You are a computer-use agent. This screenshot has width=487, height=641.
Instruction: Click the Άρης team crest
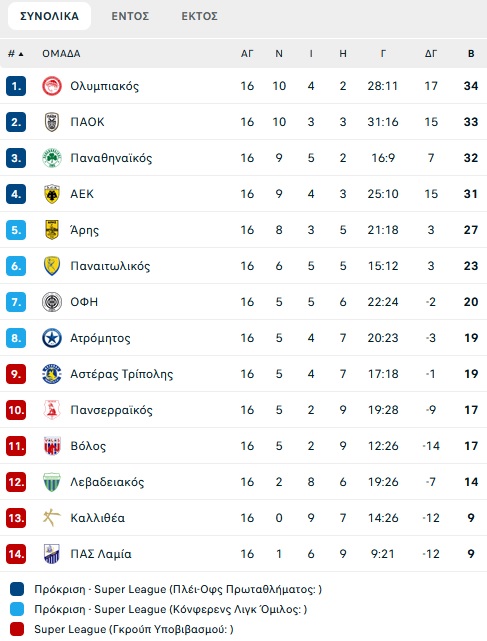[x=52, y=230]
